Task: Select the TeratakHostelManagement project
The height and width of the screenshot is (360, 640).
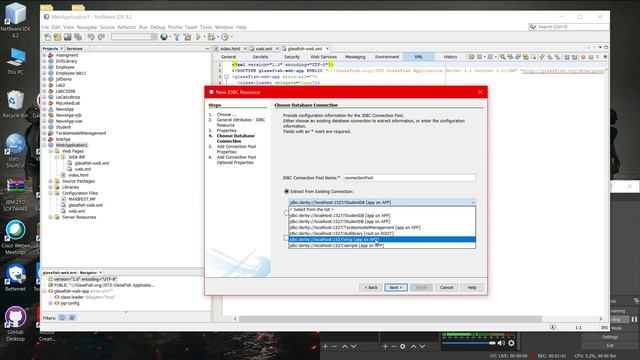Action: pos(81,133)
